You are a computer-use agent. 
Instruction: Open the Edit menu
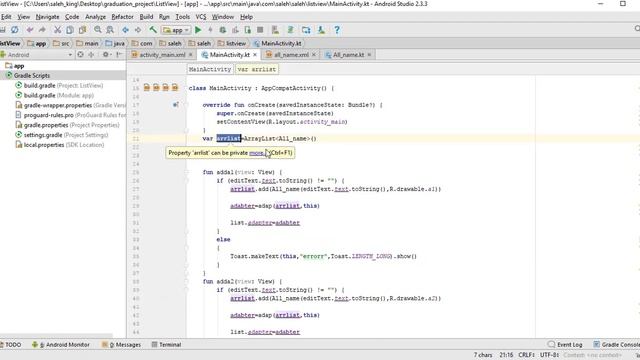coord(6,17)
